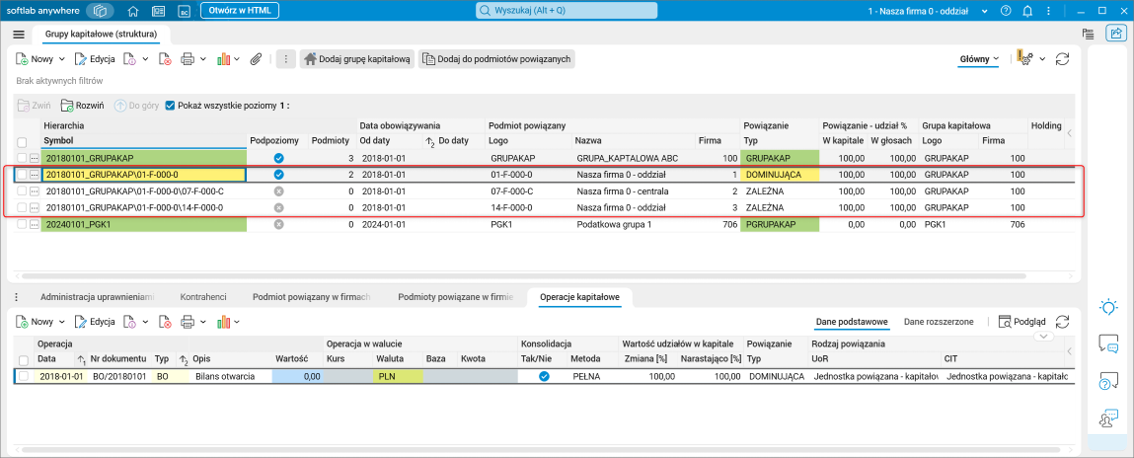Tick the checkbox for row BO/20180101
The width and height of the screenshot is (1134, 458).
(x=23, y=376)
